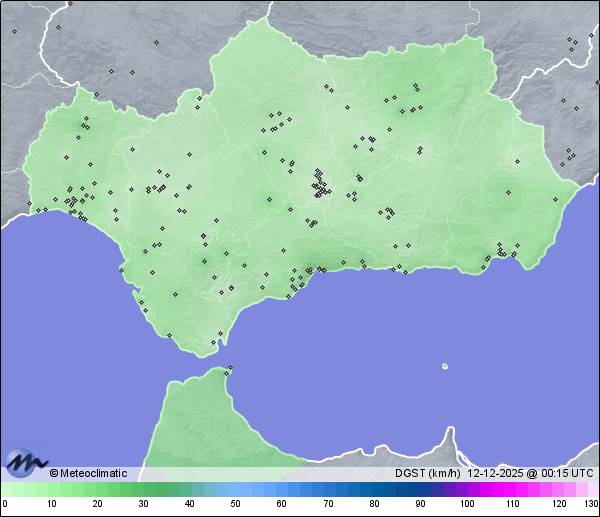Click the dark blue 80 segment of legend
Screen dimensions: 600x517
point(374,489)
